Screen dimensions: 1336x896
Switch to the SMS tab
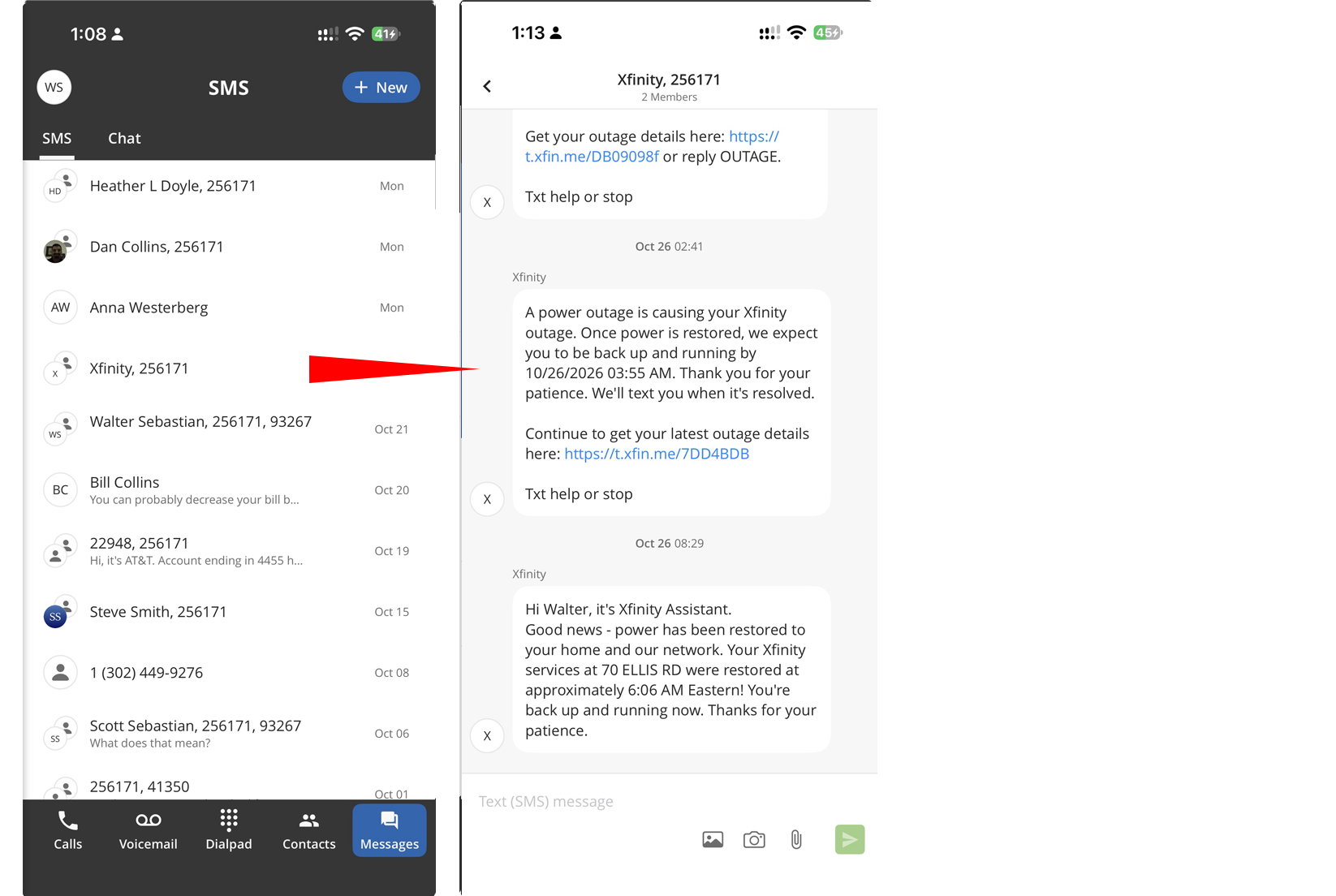click(57, 138)
